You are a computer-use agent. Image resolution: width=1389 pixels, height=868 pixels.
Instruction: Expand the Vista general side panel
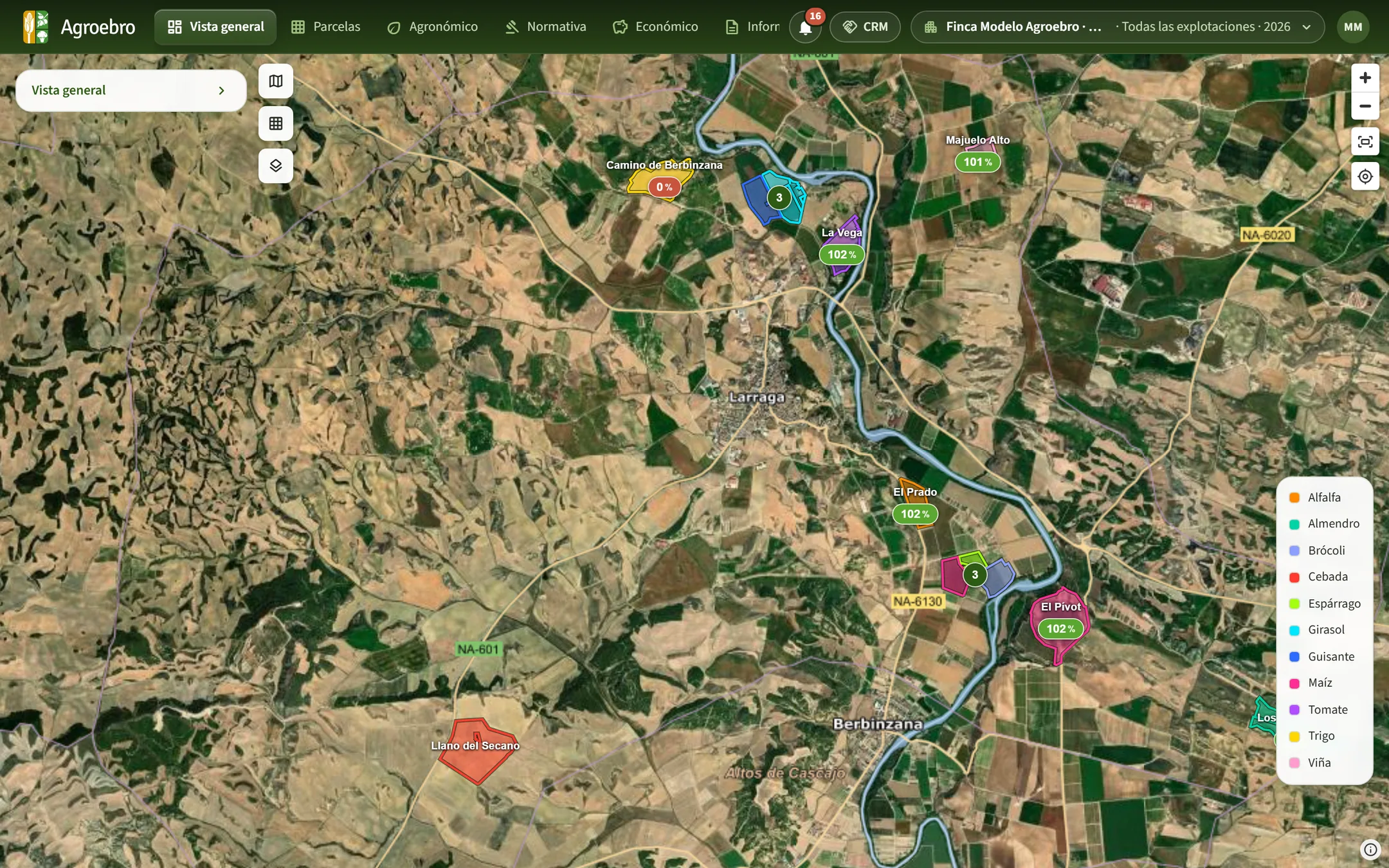coord(131,91)
